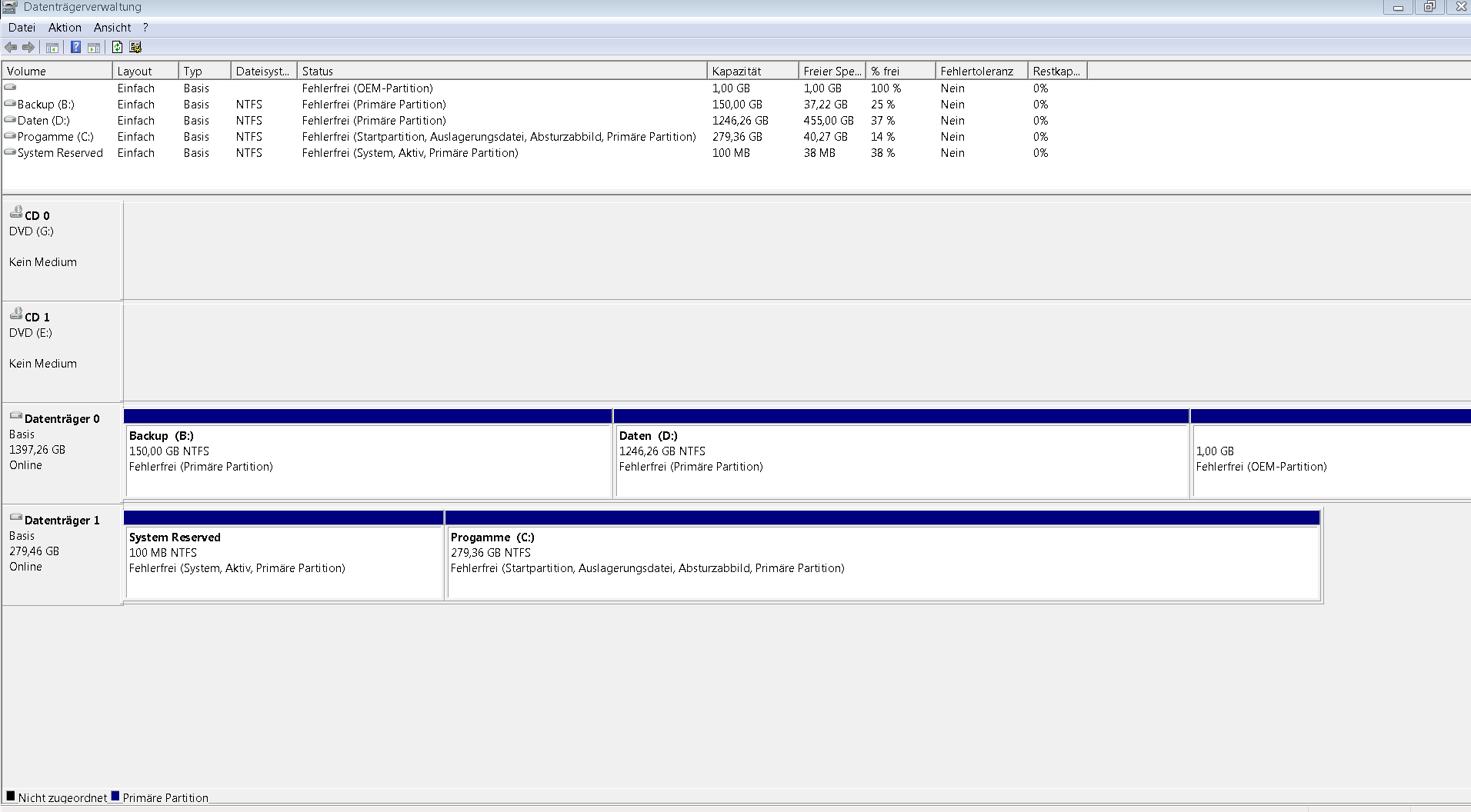Viewport: 1471px width, 812px height.
Task: Click the volume icon of the unnamed OEM row
Action: click(10, 87)
